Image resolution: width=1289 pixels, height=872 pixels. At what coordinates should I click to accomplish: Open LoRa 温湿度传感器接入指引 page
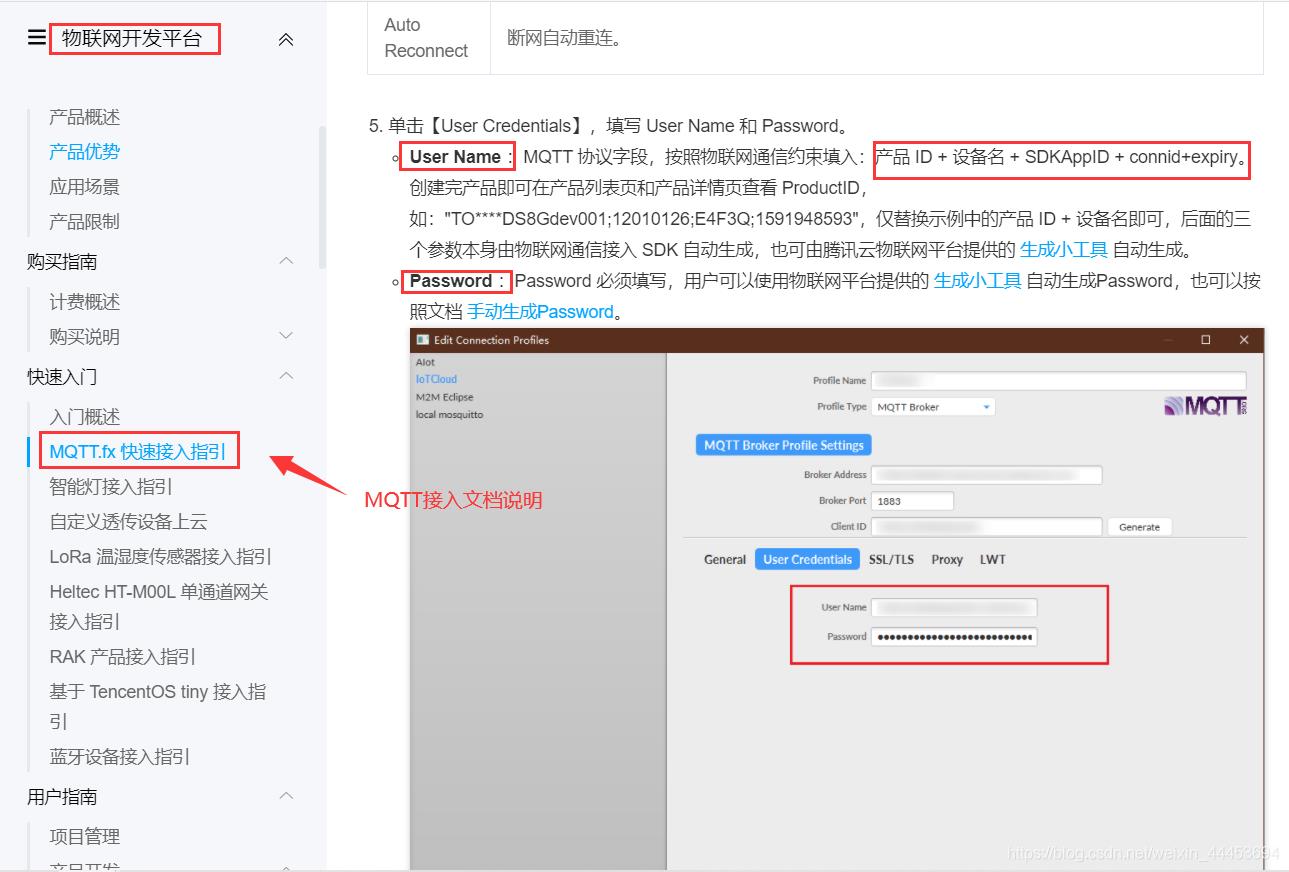tap(161, 557)
